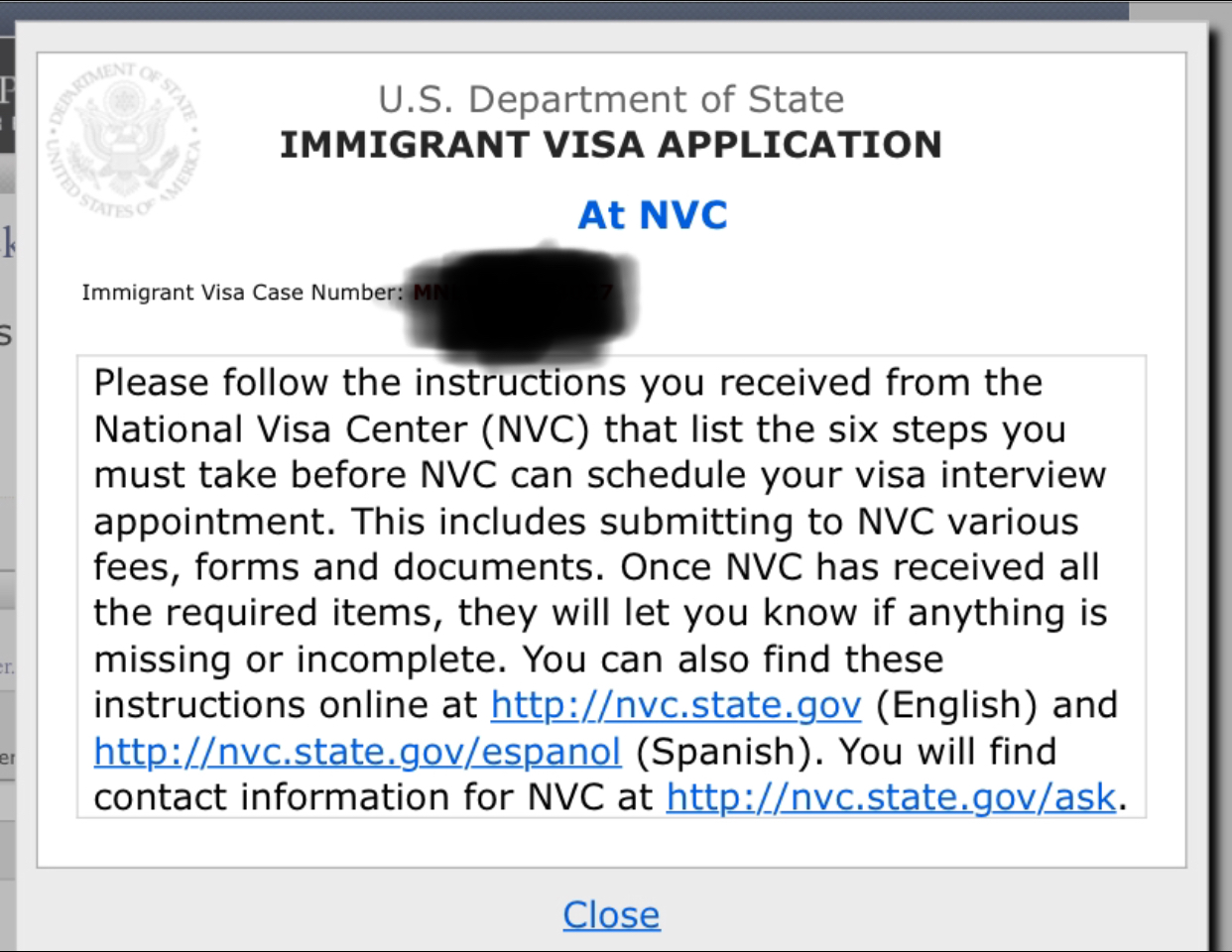Click the IMMIGRANT VISA APPLICATION title

611,145
